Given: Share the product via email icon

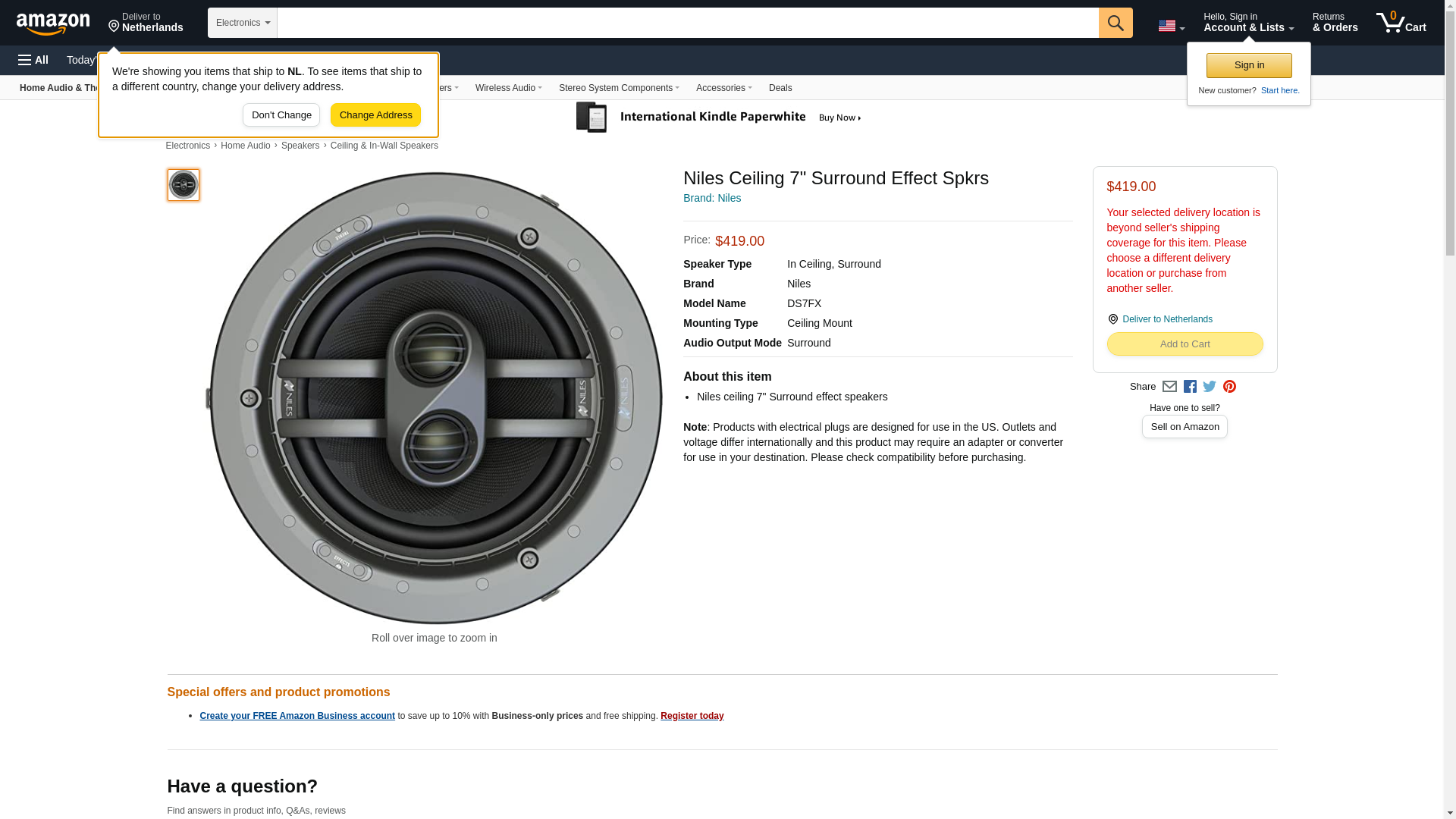Looking at the screenshot, I should tap(1169, 387).
